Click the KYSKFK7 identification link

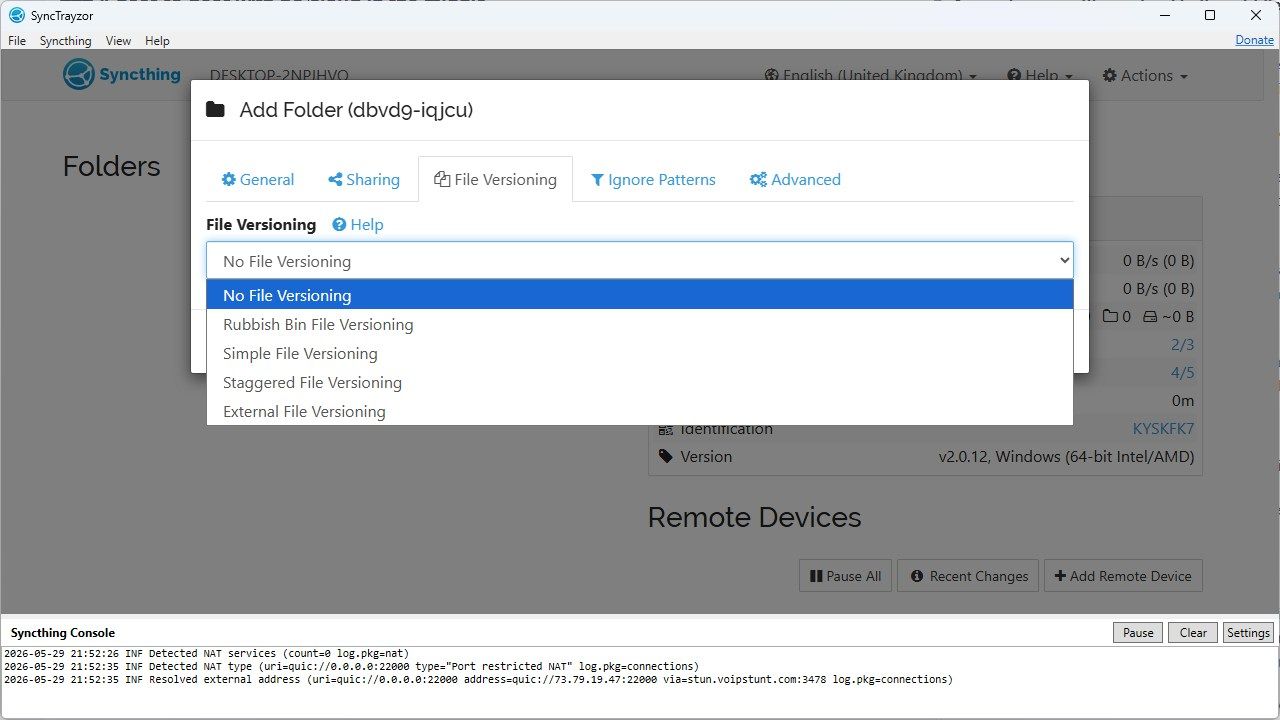(x=1163, y=429)
